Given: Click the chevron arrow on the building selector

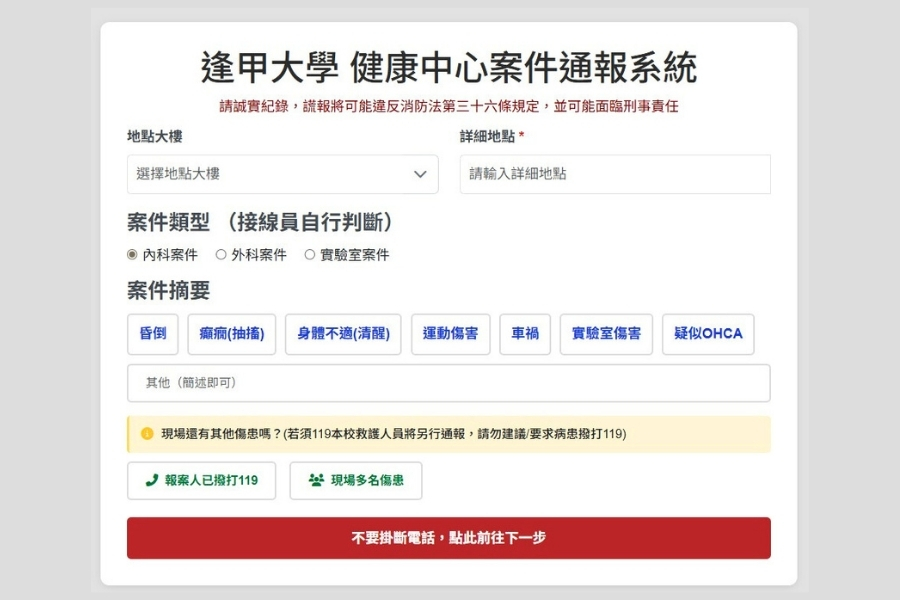Looking at the screenshot, I should point(422,174).
